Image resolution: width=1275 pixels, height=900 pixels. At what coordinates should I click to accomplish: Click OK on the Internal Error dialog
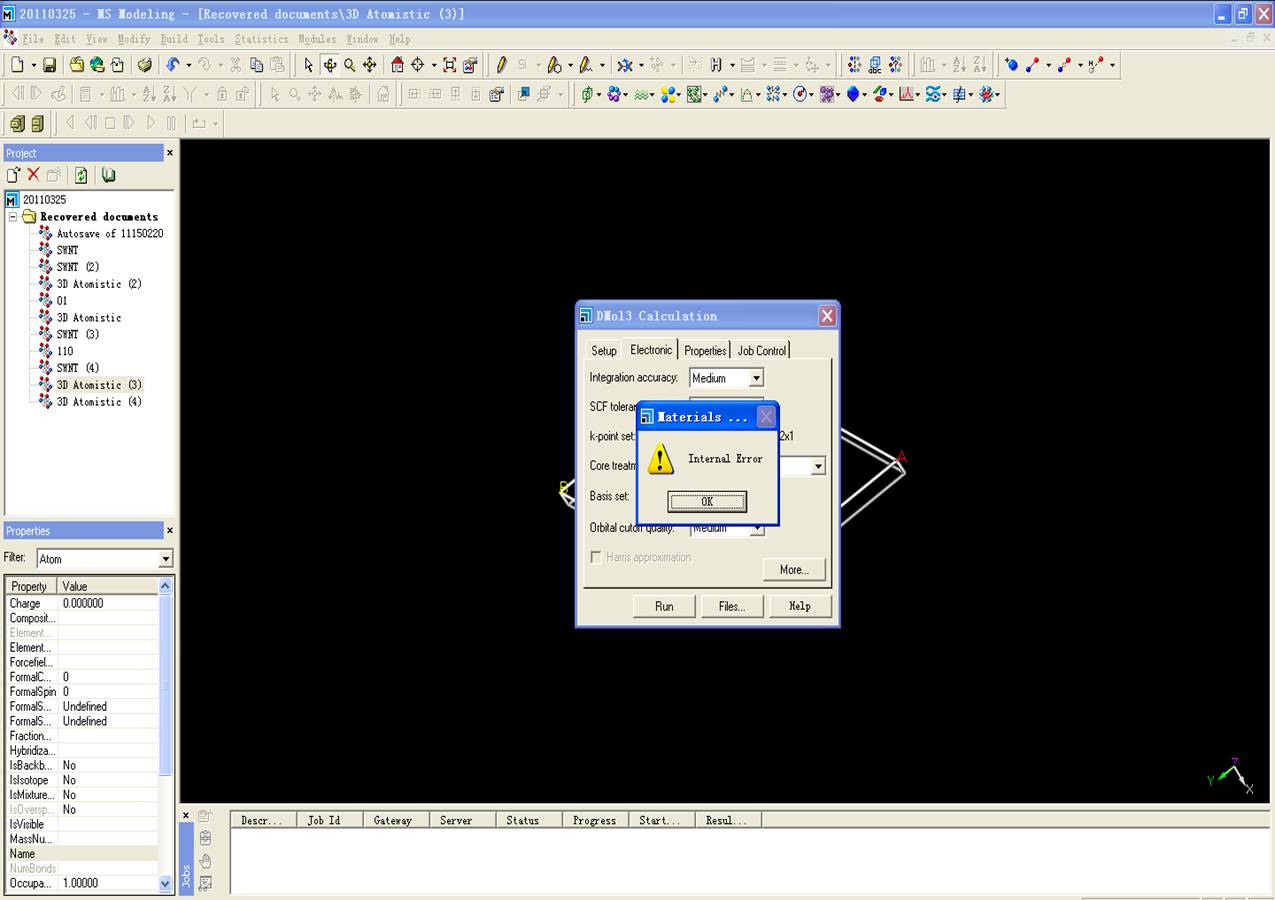[707, 501]
